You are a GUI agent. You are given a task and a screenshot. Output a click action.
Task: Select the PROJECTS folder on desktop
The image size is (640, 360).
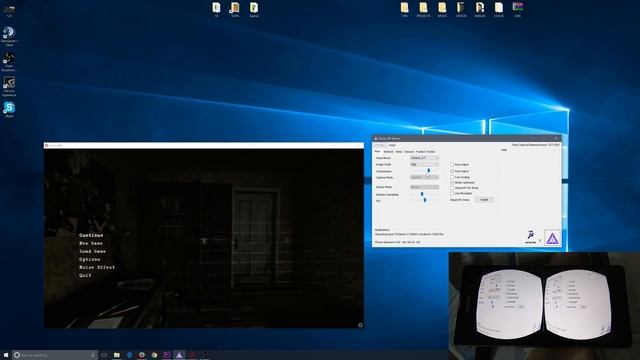click(423, 10)
